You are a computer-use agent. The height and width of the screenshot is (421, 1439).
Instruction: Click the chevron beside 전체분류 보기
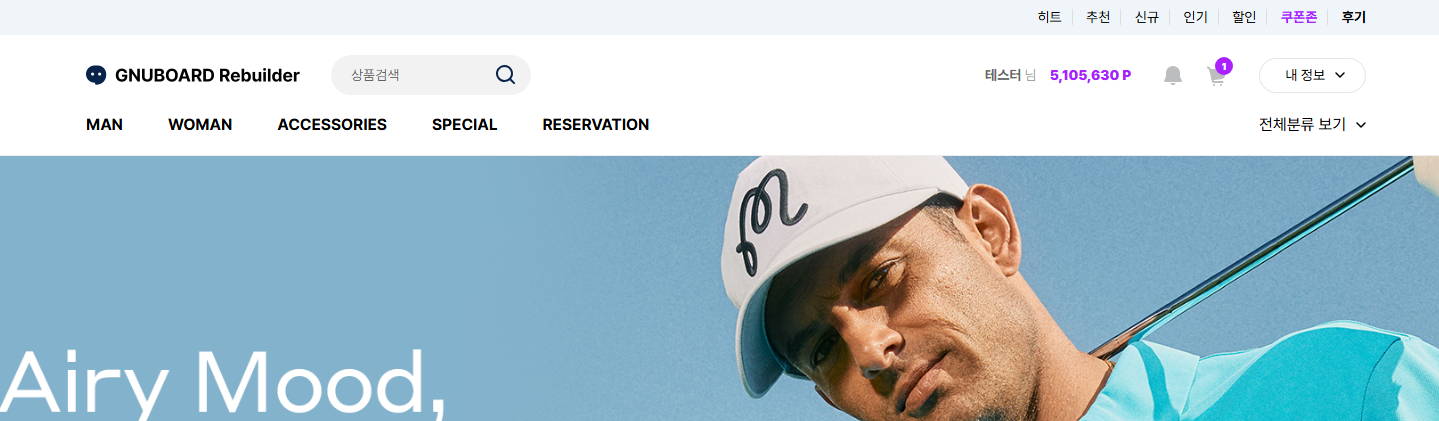[x=1360, y=125]
